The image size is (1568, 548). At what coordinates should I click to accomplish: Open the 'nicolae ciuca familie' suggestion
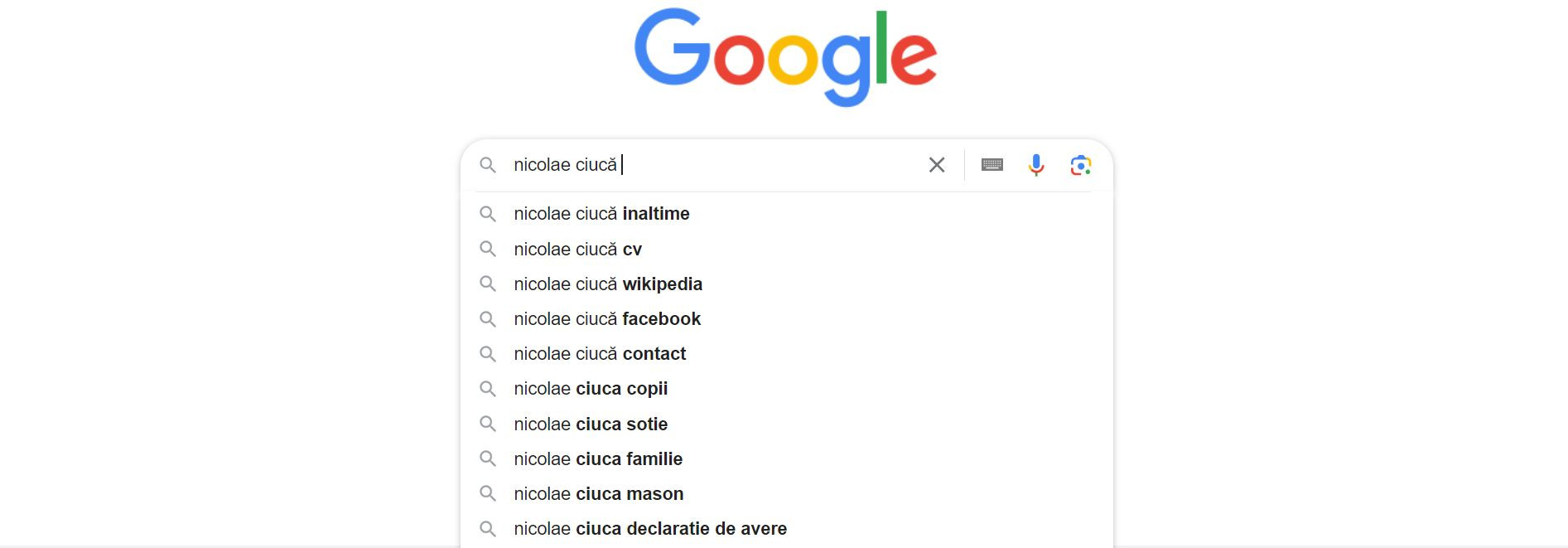[597, 458]
